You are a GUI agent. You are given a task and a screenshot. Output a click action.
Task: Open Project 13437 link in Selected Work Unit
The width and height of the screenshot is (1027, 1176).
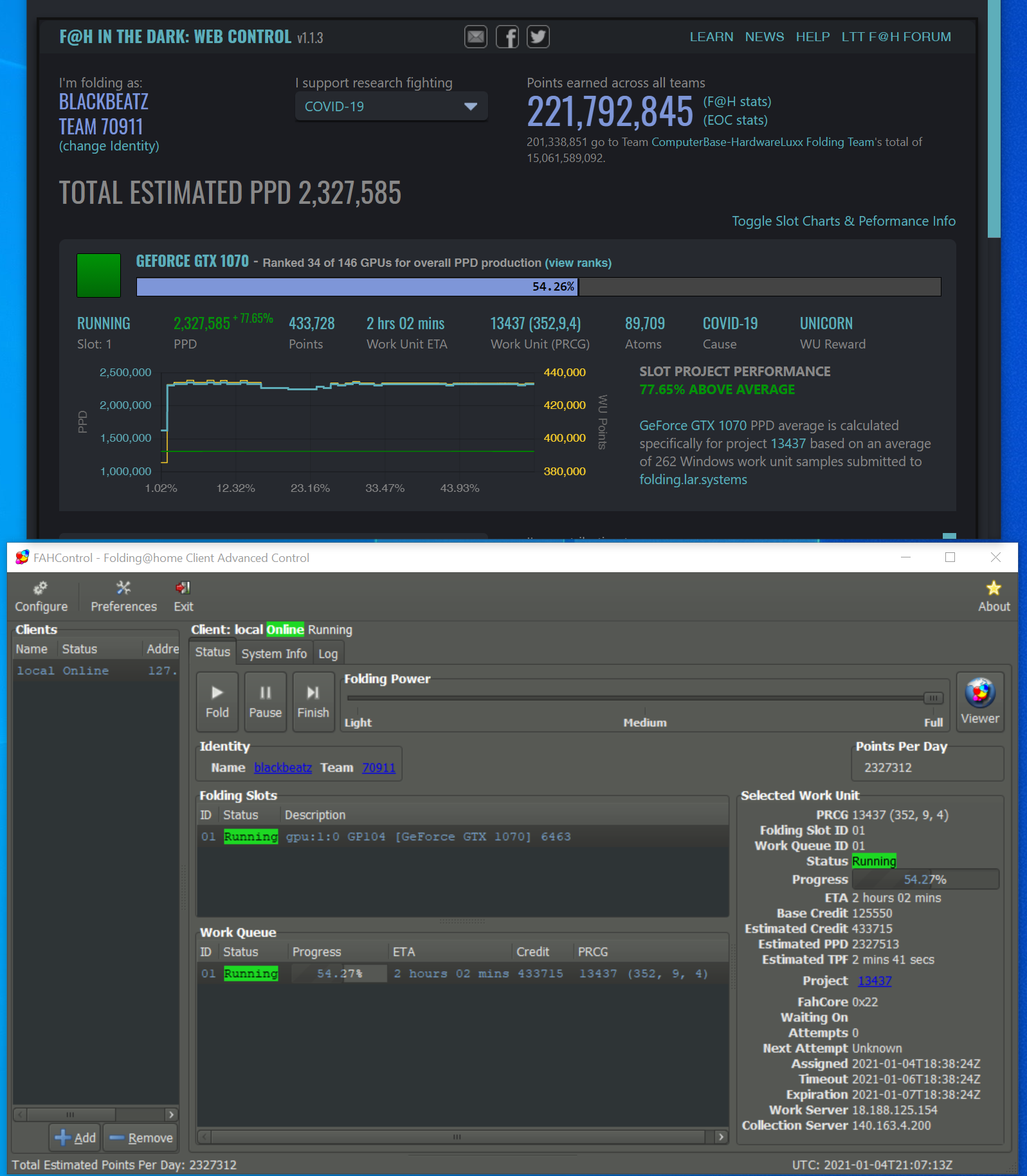pyautogui.click(x=875, y=981)
